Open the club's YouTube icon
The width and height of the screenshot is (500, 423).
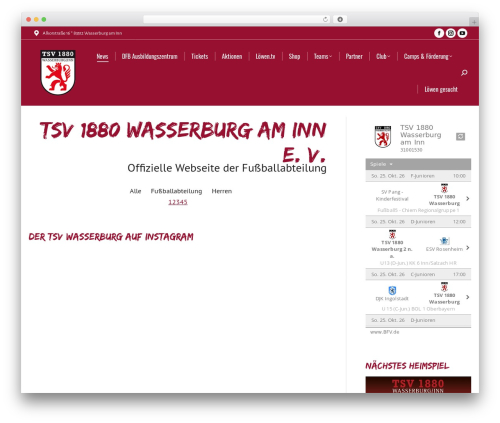coord(462,33)
